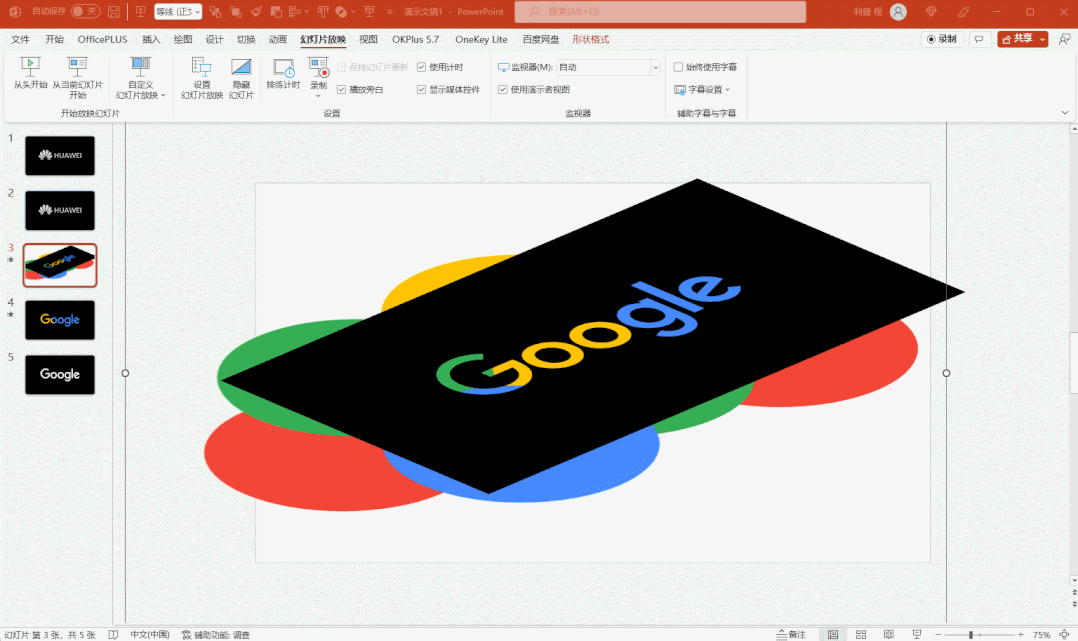Viewport: 1078px width, 641px height.
Task: Click the zoom slider handle in status bar
Action: tap(971, 634)
